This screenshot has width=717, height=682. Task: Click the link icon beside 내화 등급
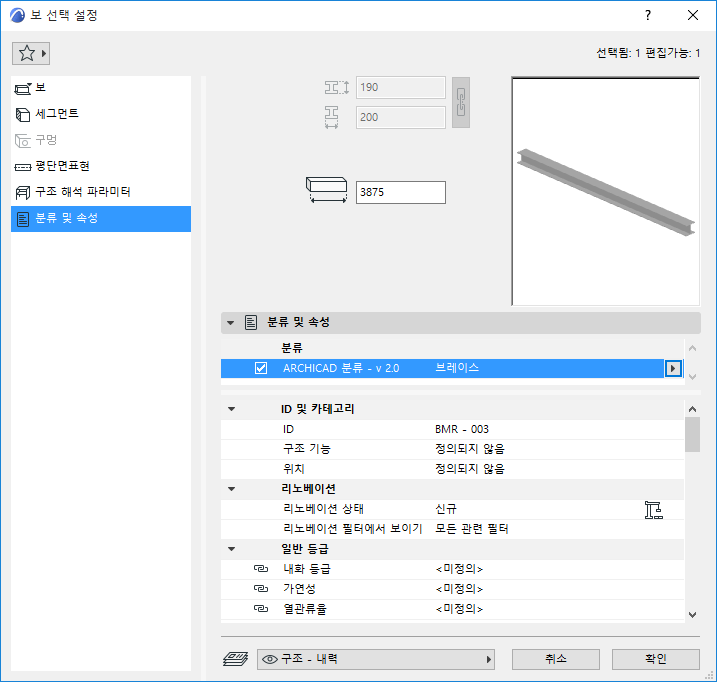261,569
